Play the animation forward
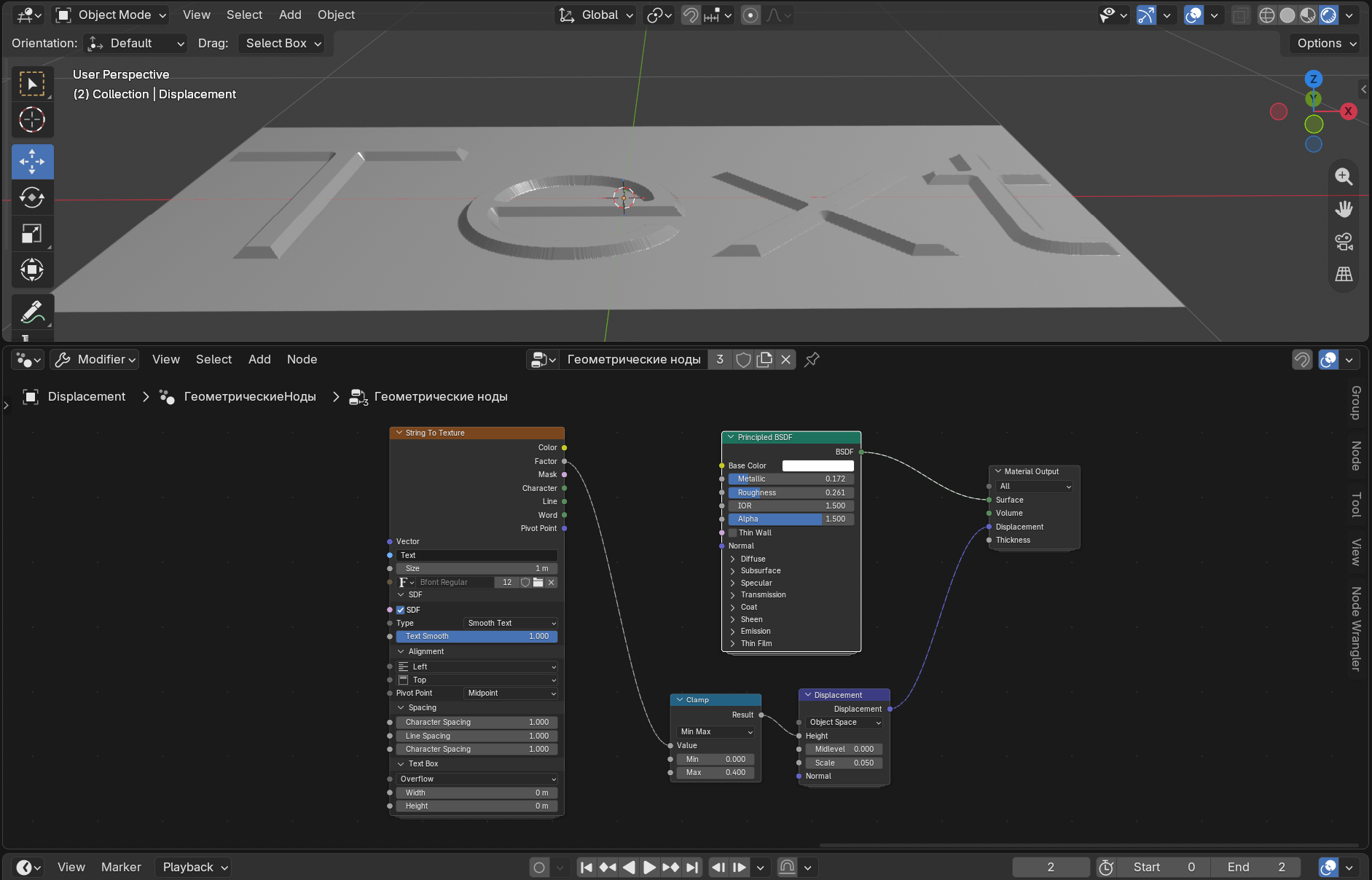Viewport: 1372px width, 880px height. 650,867
